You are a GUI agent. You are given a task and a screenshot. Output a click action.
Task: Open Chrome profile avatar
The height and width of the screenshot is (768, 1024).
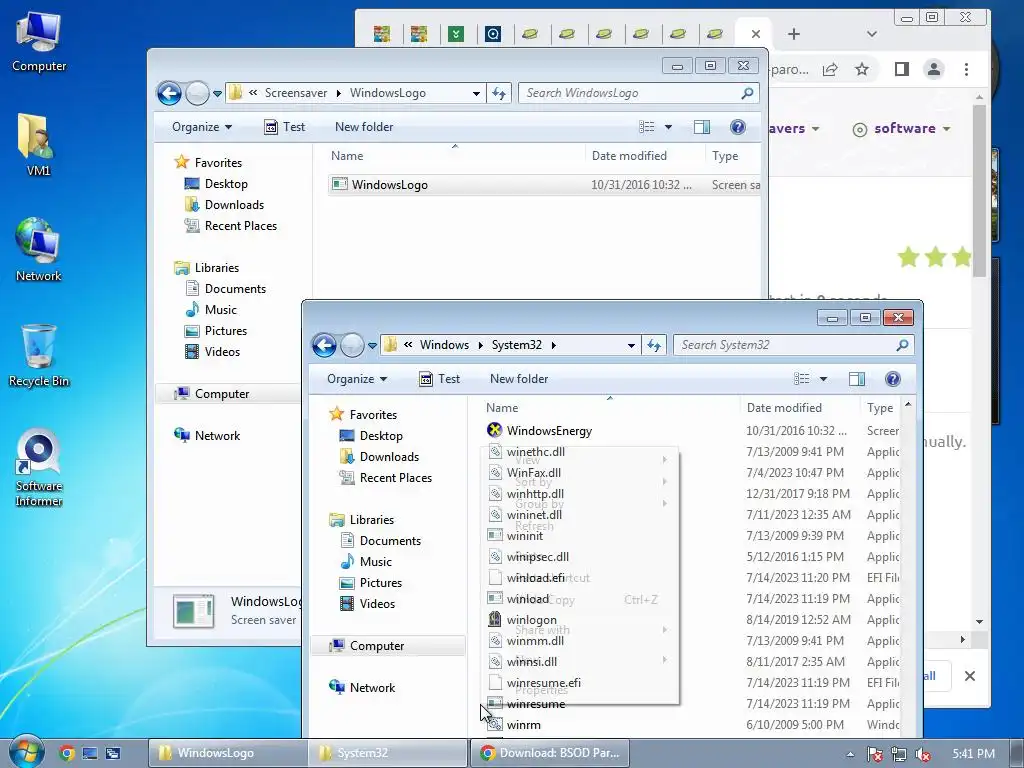934,69
